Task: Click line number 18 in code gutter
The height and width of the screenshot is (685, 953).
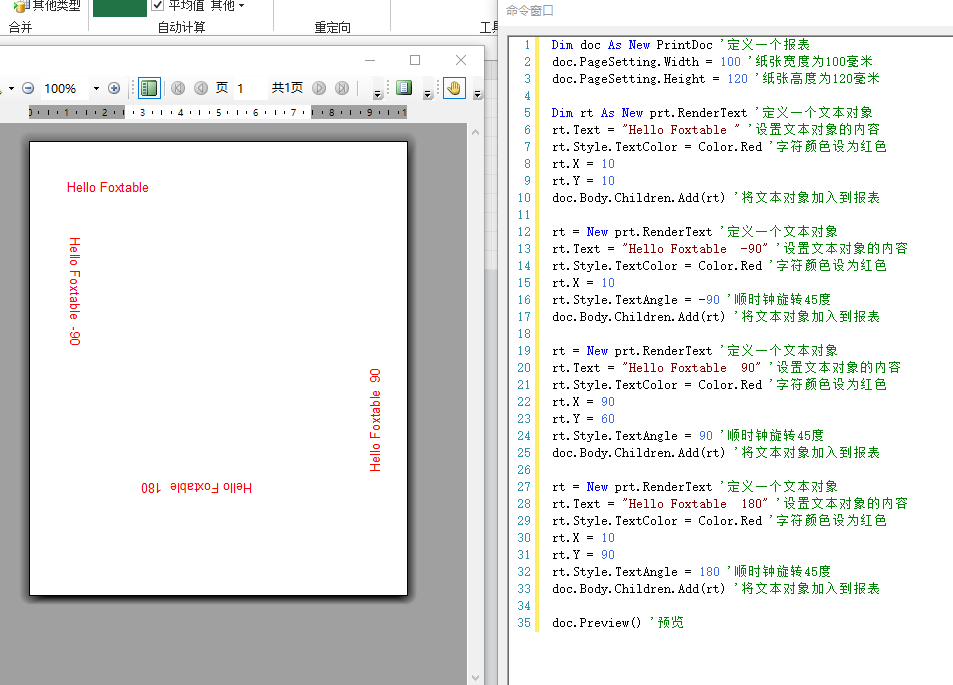Action: coord(524,334)
